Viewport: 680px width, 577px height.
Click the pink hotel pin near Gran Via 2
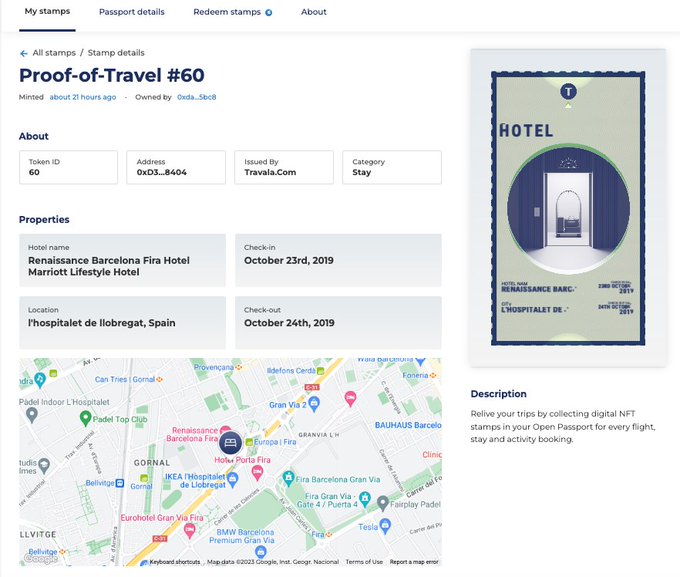(x=350, y=399)
